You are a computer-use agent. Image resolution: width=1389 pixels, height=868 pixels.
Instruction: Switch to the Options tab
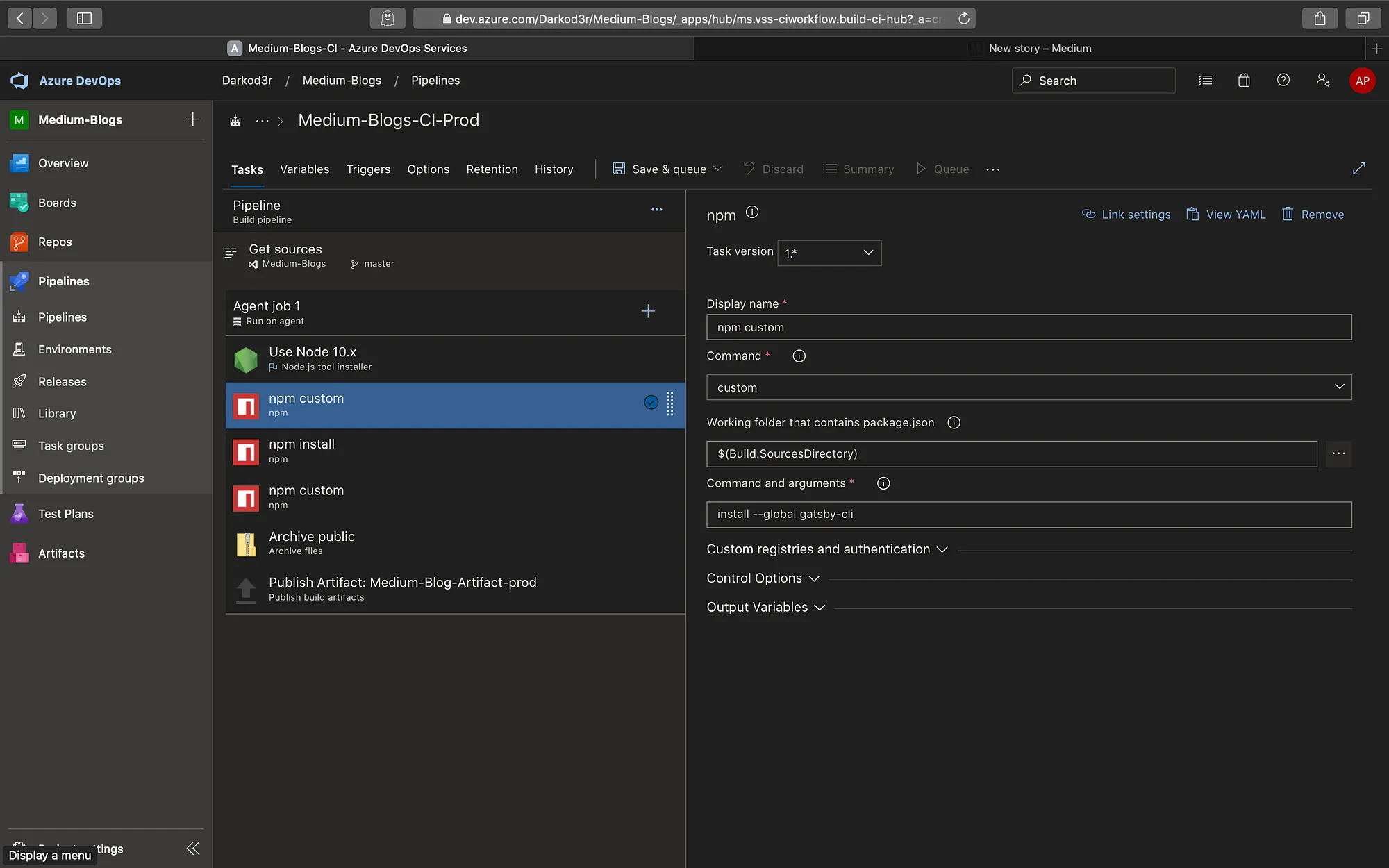click(x=428, y=169)
